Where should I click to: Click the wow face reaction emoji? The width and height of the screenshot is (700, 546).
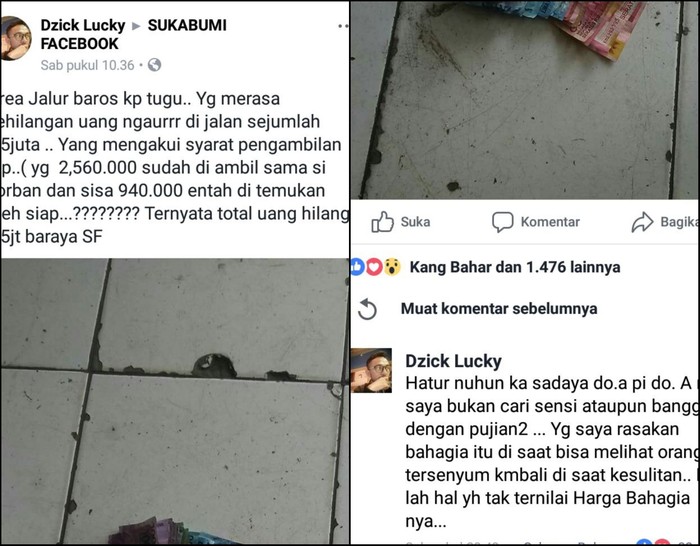pyautogui.click(x=392, y=267)
